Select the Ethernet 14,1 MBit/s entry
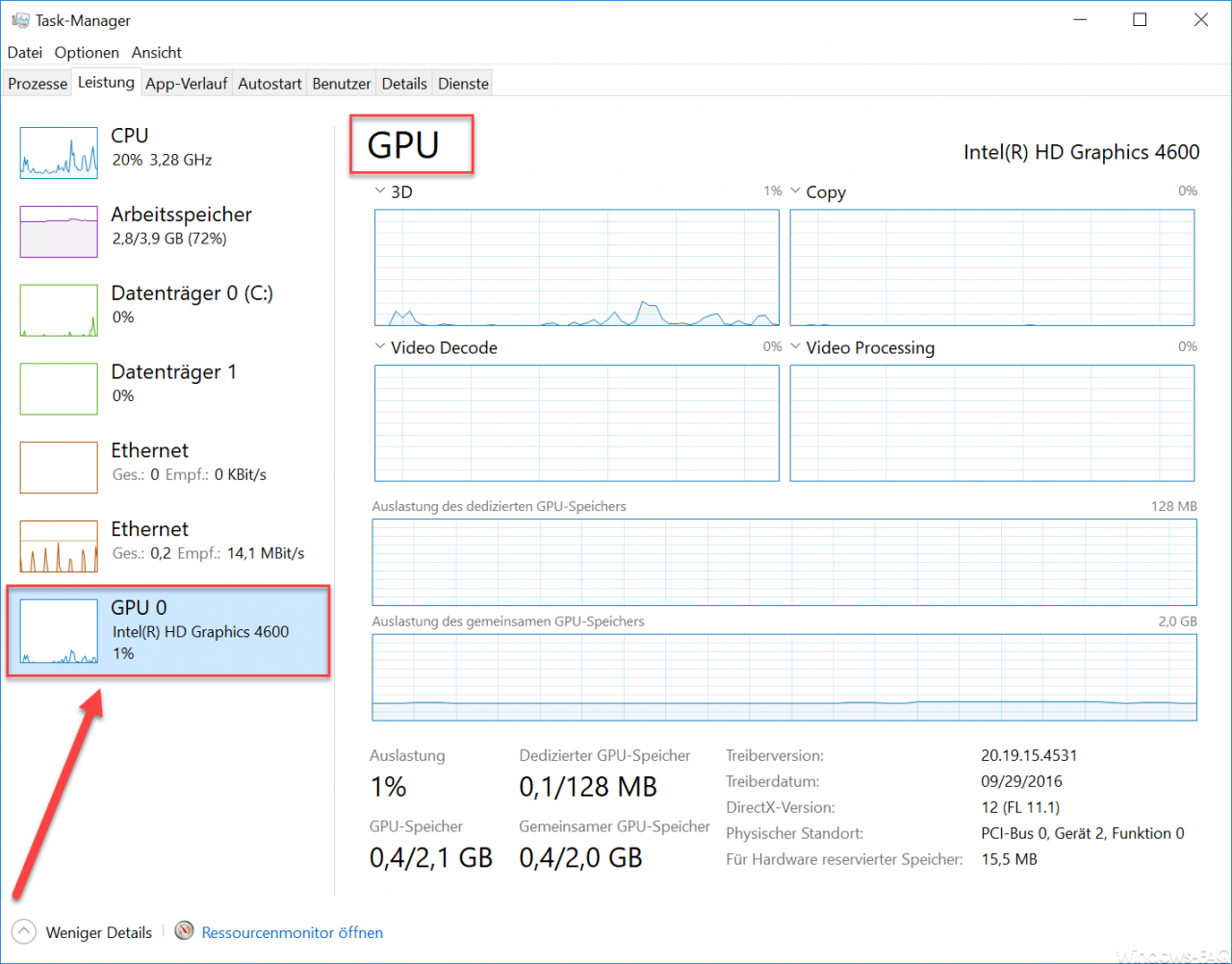 [x=167, y=546]
